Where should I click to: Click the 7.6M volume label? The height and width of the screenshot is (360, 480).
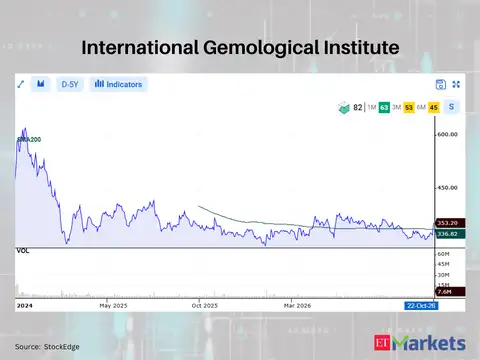click(x=450, y=292)
